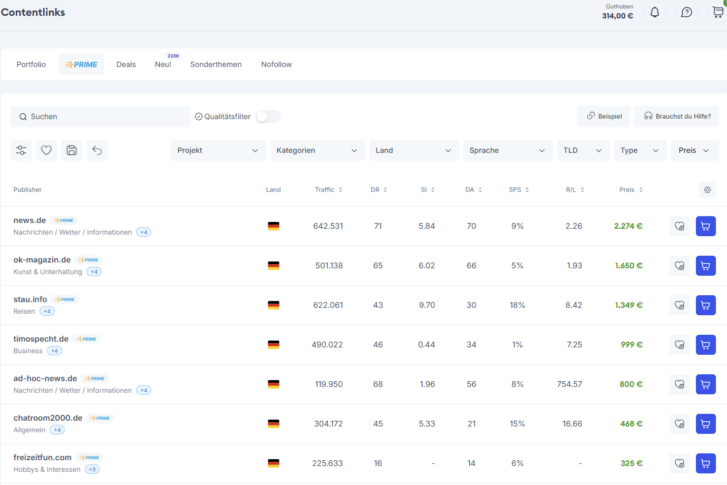The width and height of the screenshot is (727, 485).
Task: Click into the Suchen search field
Action: tap(100, 116)
